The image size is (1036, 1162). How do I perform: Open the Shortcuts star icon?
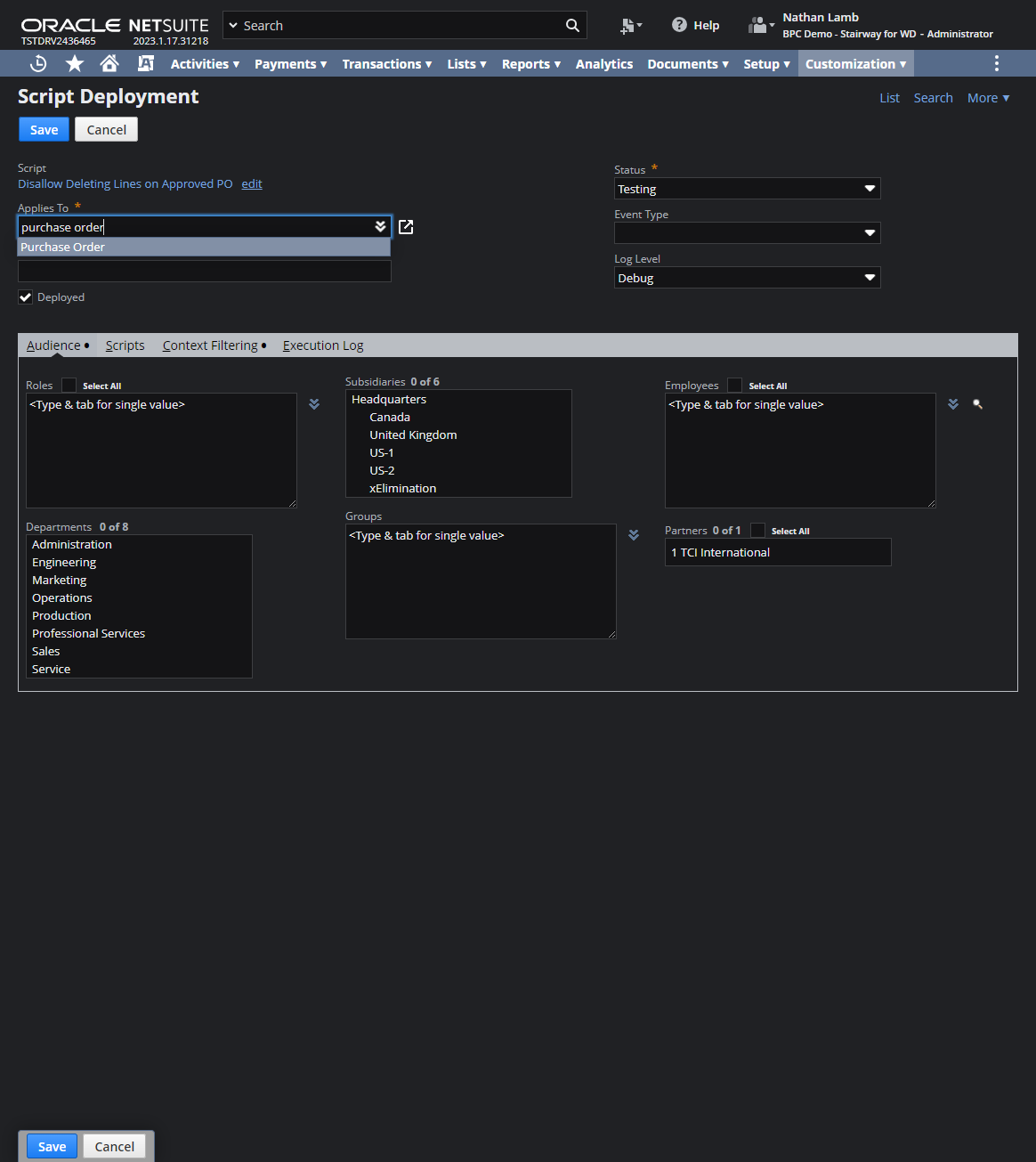tap(75, 63)
